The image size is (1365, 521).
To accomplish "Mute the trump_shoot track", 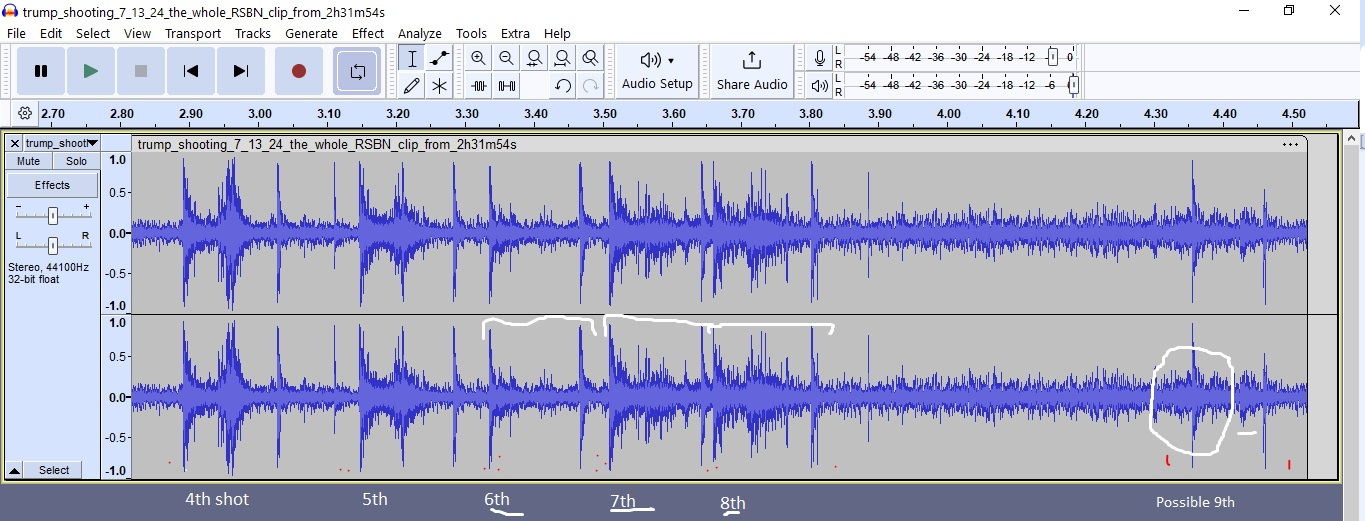I will tap(29, 161).
